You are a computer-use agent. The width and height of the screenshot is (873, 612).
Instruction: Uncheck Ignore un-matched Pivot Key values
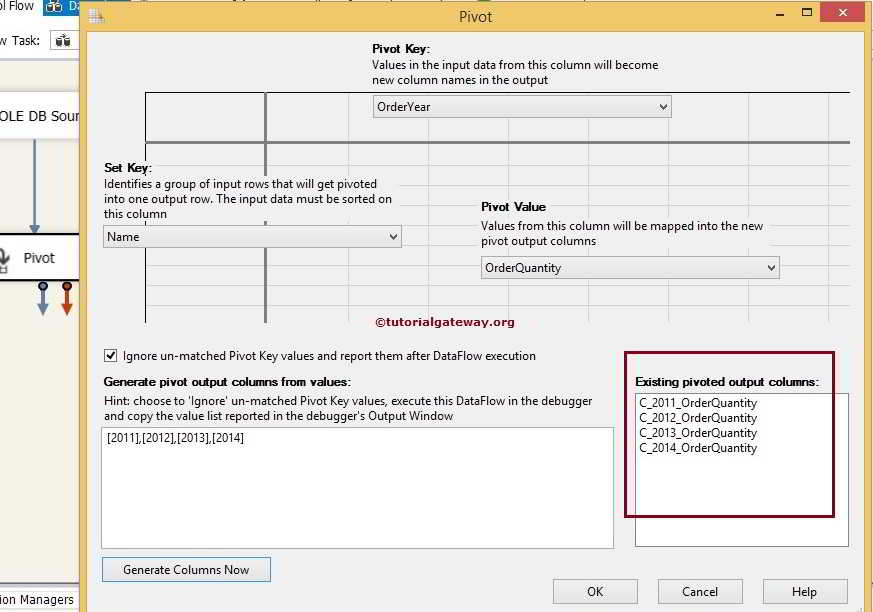(x=110, y=355)
